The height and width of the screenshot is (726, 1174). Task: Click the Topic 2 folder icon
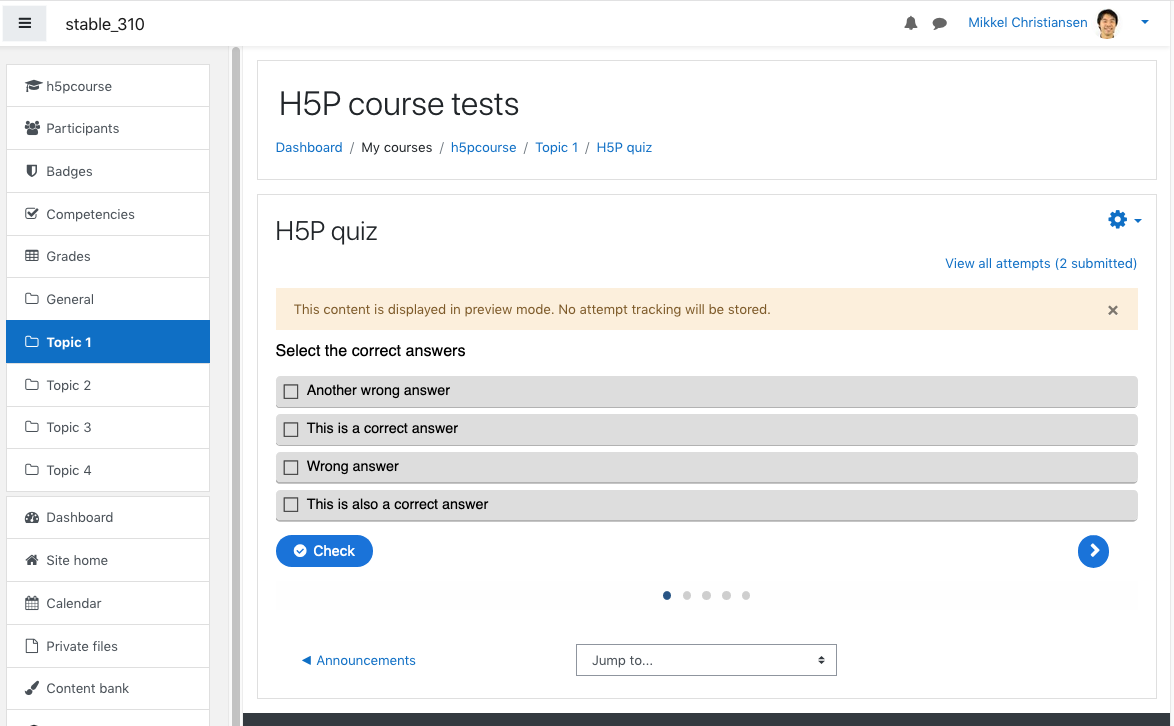click(x=31, y=385)
